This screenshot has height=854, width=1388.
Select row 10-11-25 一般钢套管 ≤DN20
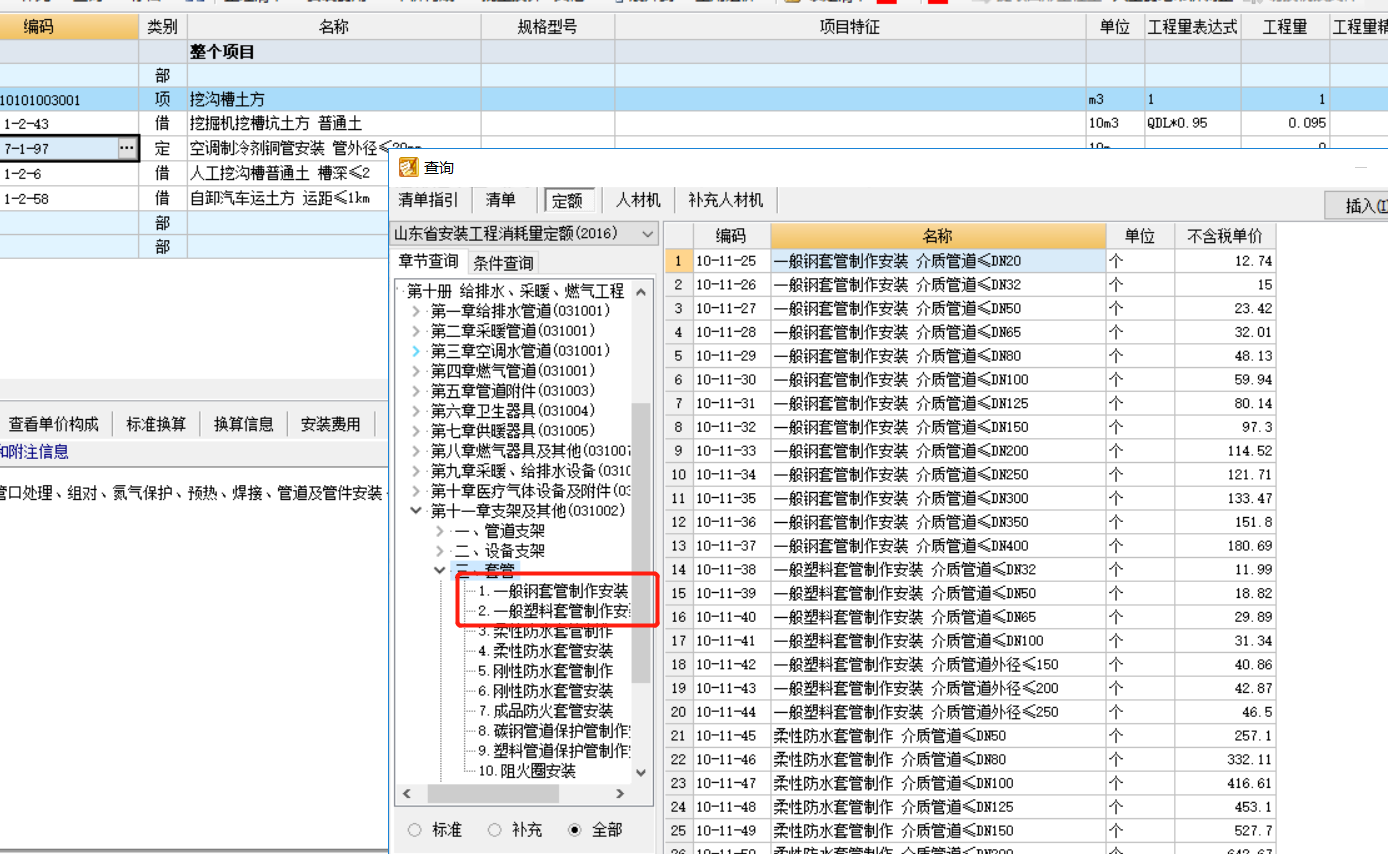point(970,261)
